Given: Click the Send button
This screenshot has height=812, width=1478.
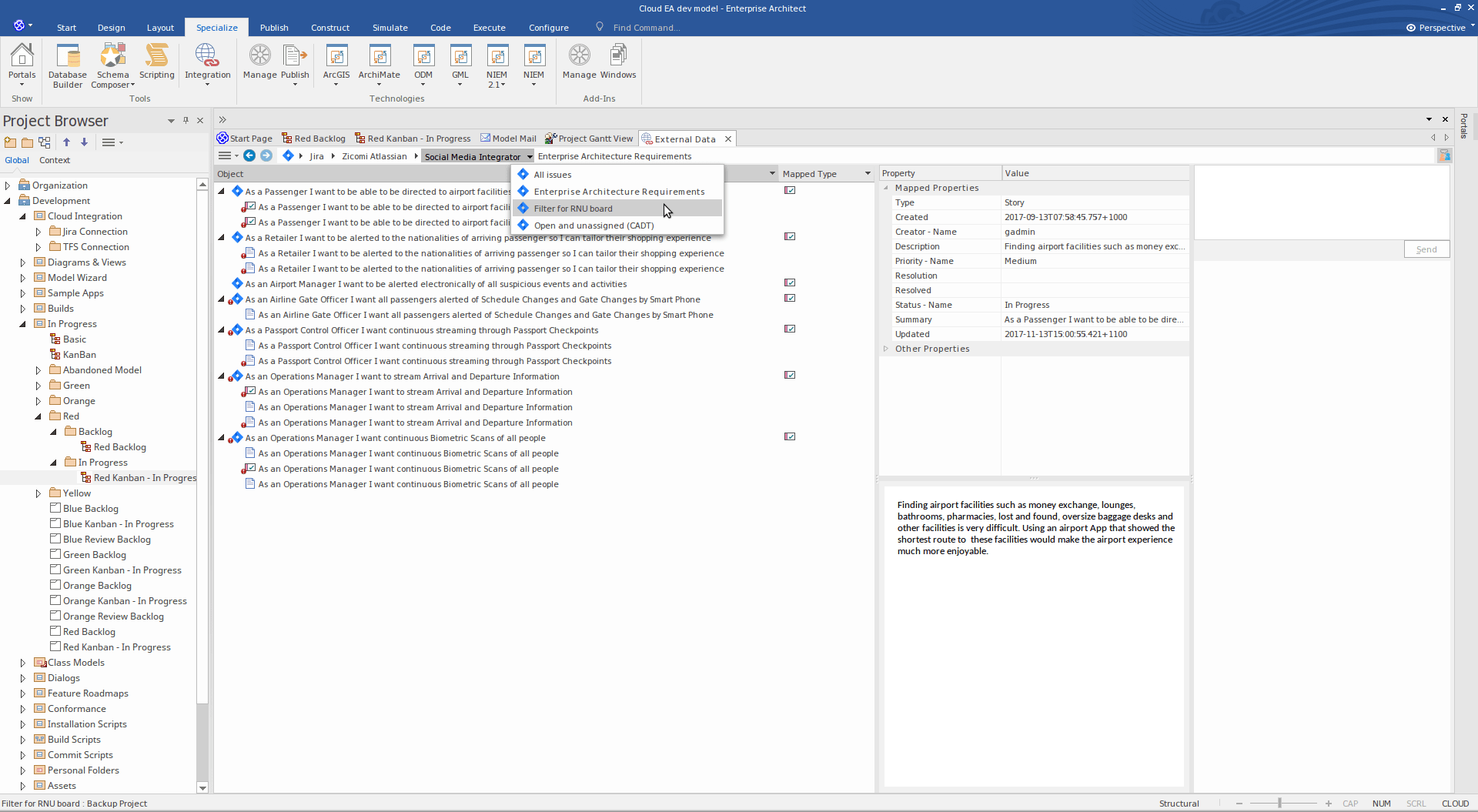Looking at the screenshot, I should click(1426, 249).
